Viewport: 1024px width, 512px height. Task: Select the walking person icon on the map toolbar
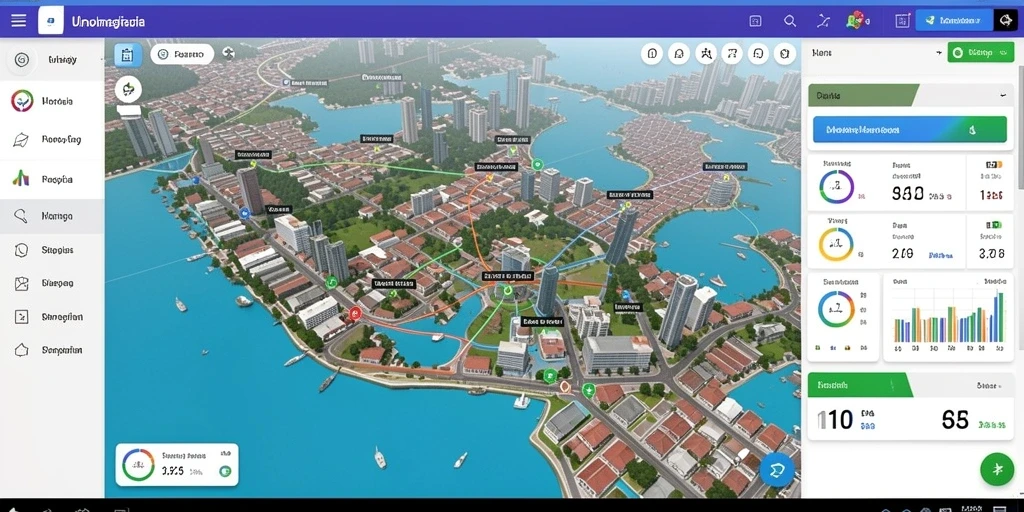[x=705, y=54]
